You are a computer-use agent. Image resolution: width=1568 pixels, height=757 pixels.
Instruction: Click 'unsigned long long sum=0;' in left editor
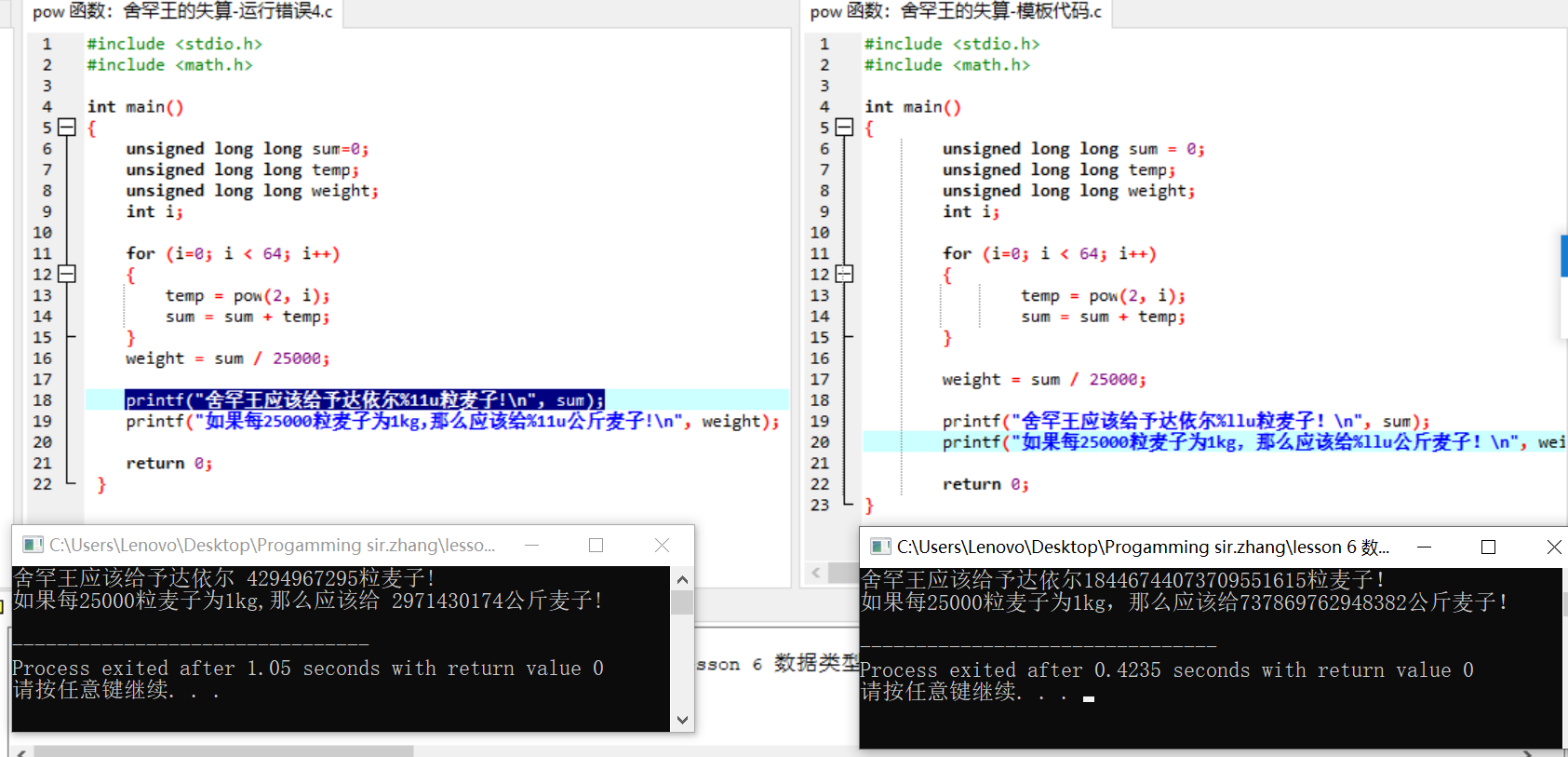pos(248,149)
